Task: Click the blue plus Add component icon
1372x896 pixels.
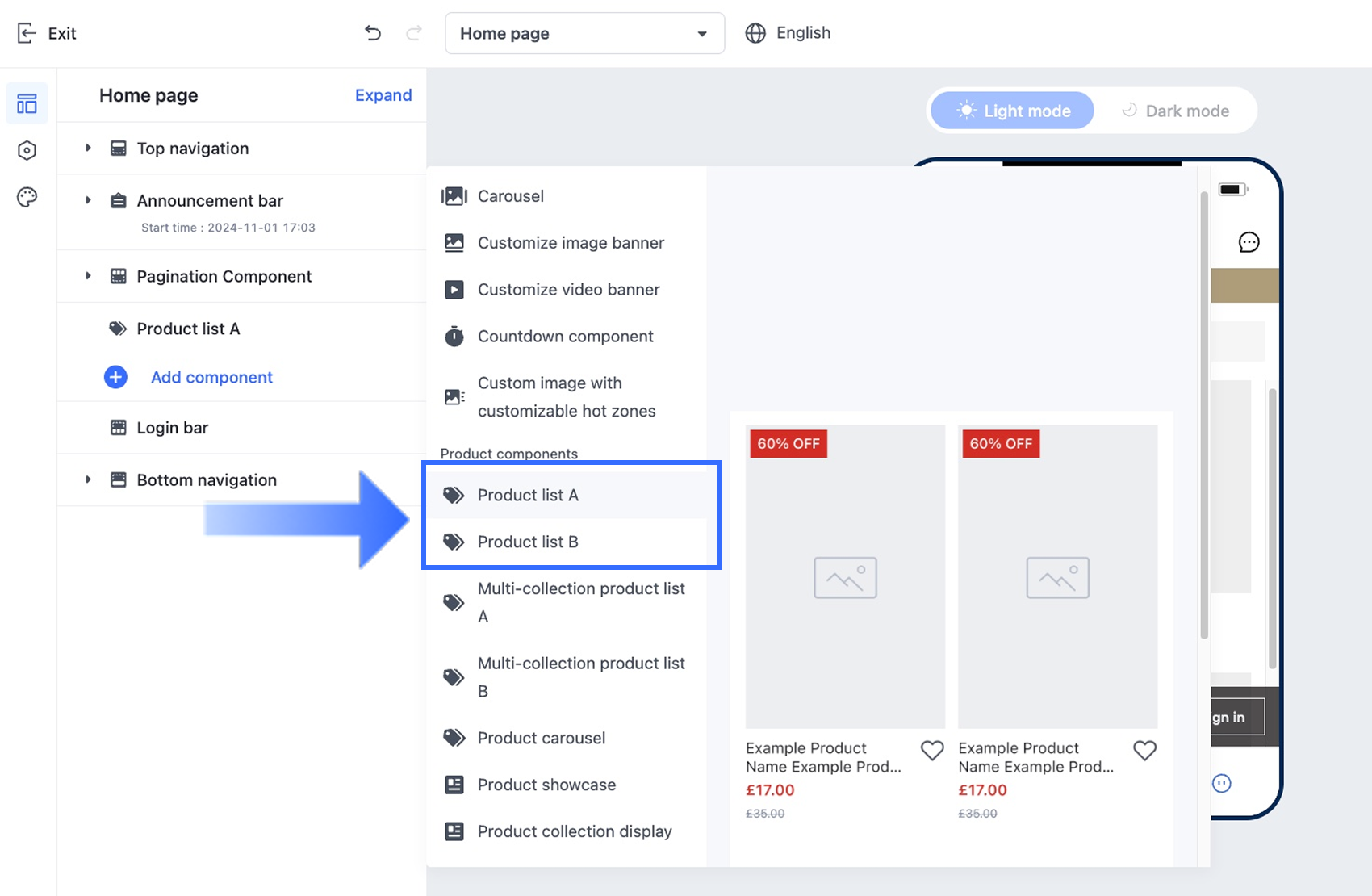Action: [115, 377]
